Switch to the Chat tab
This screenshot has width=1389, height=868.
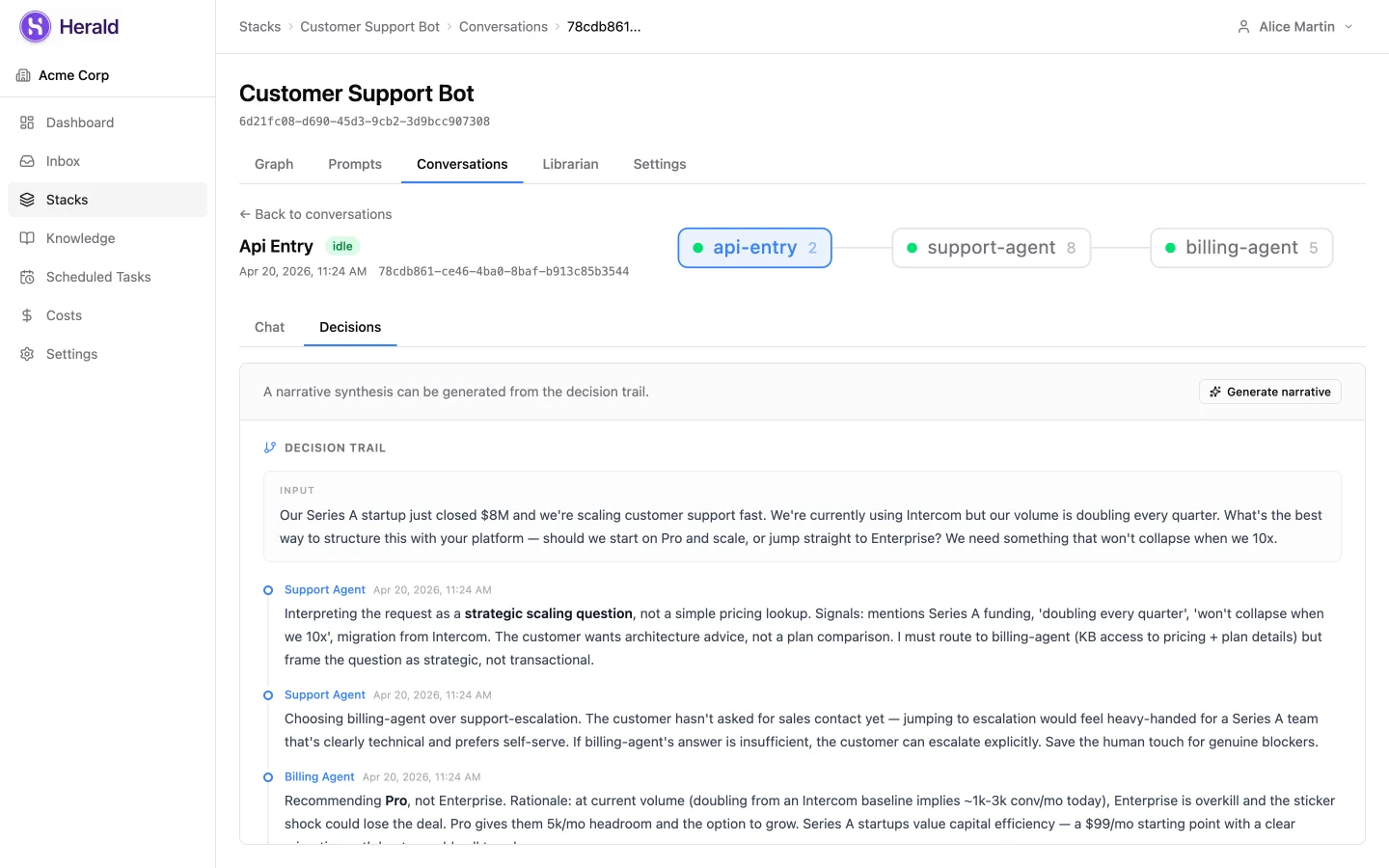[269, 327]
